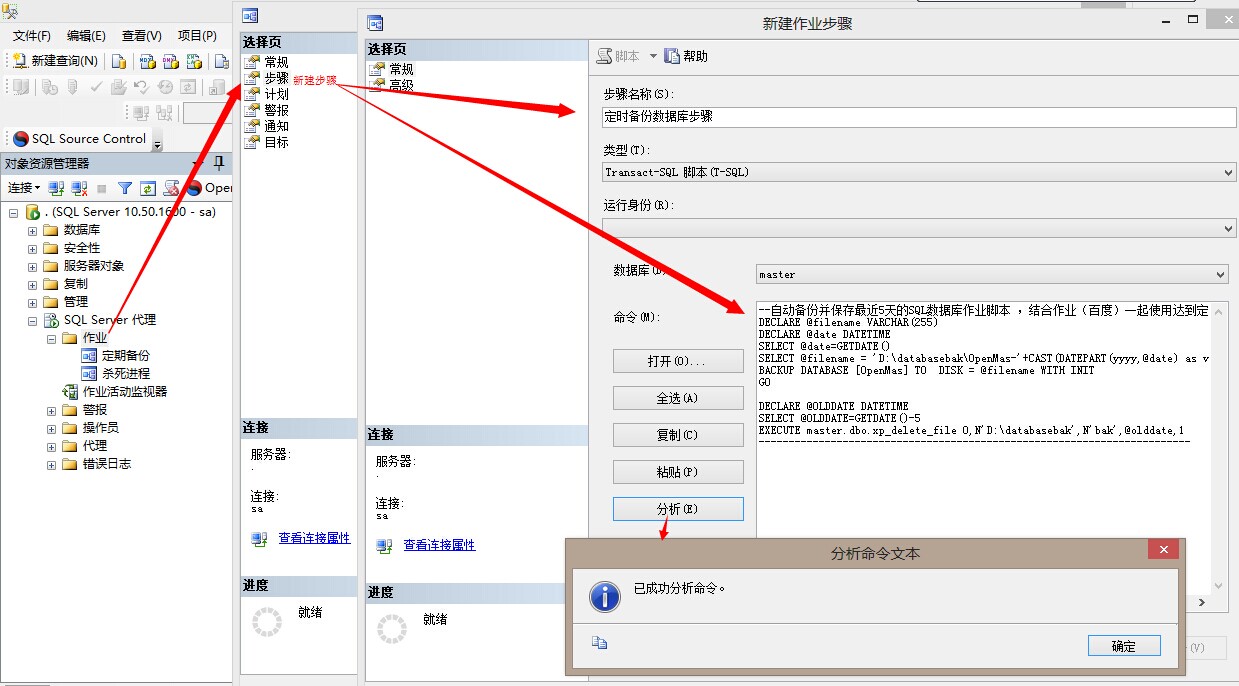Select 步骤 page in job window

[276, 78]
